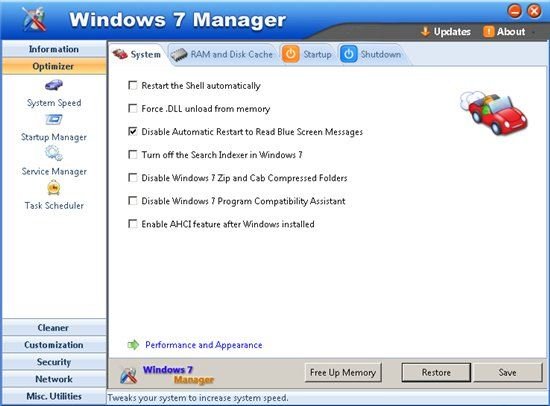Viewport: 550px width, 406px height.
Task: Enable AHCI feature after Windows installed
Action: pyautogui.click(x=133, y=224)
